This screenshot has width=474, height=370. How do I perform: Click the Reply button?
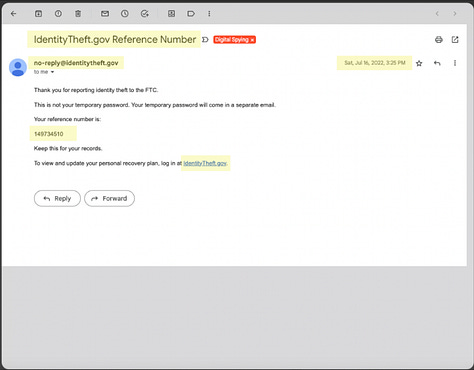coord(57,199)
